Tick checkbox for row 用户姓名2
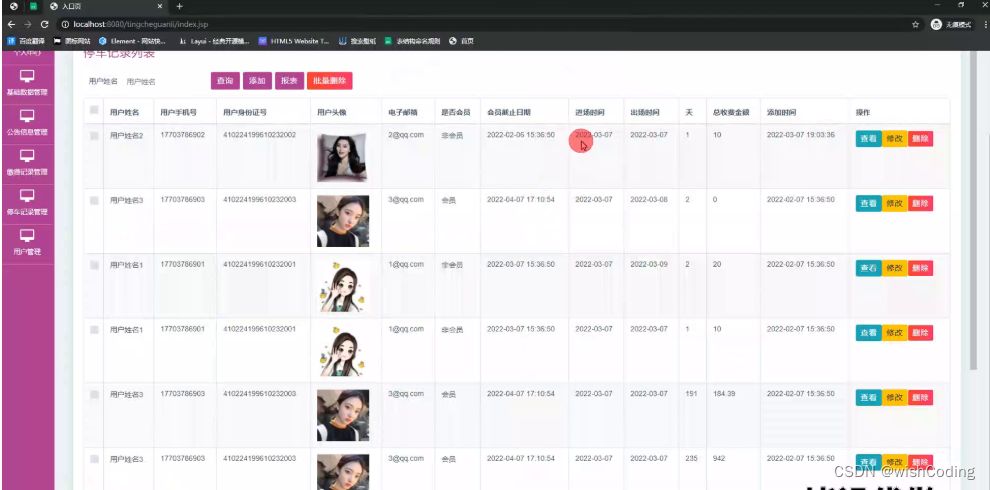The image size is (990, 490). tap(94, 136)
